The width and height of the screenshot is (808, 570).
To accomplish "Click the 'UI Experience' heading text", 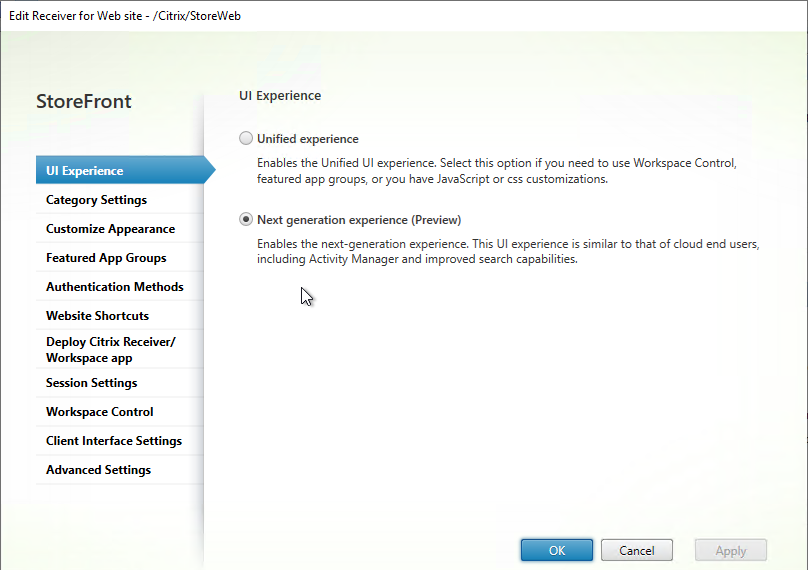I will [x=280, y=95].
